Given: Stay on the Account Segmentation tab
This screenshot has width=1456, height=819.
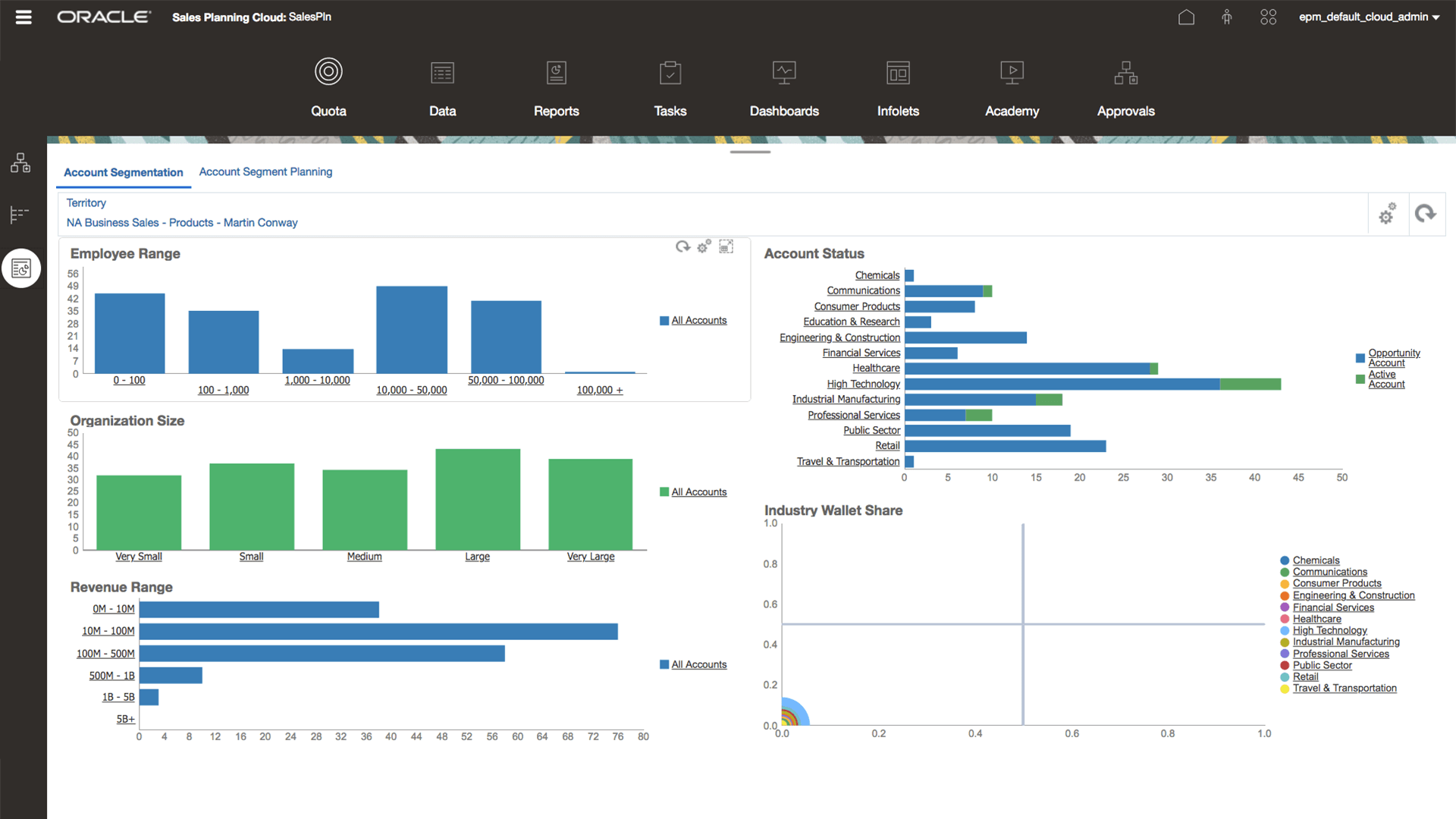Looking at the screenshot, I should point(123,172).
